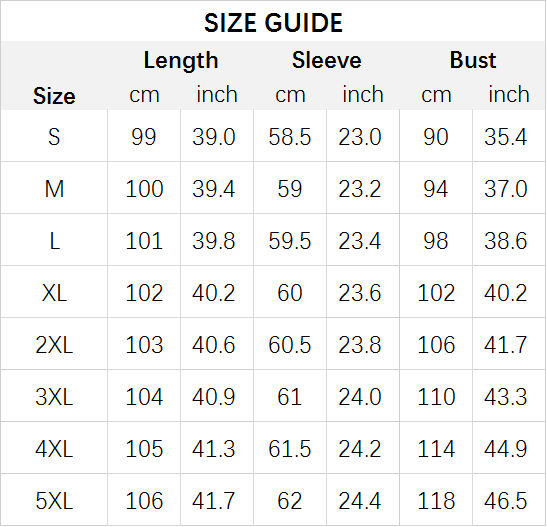Select the XL size row label
Image resolution: width=547 pixels, height=527 pixels.
(x=54, y=293)
